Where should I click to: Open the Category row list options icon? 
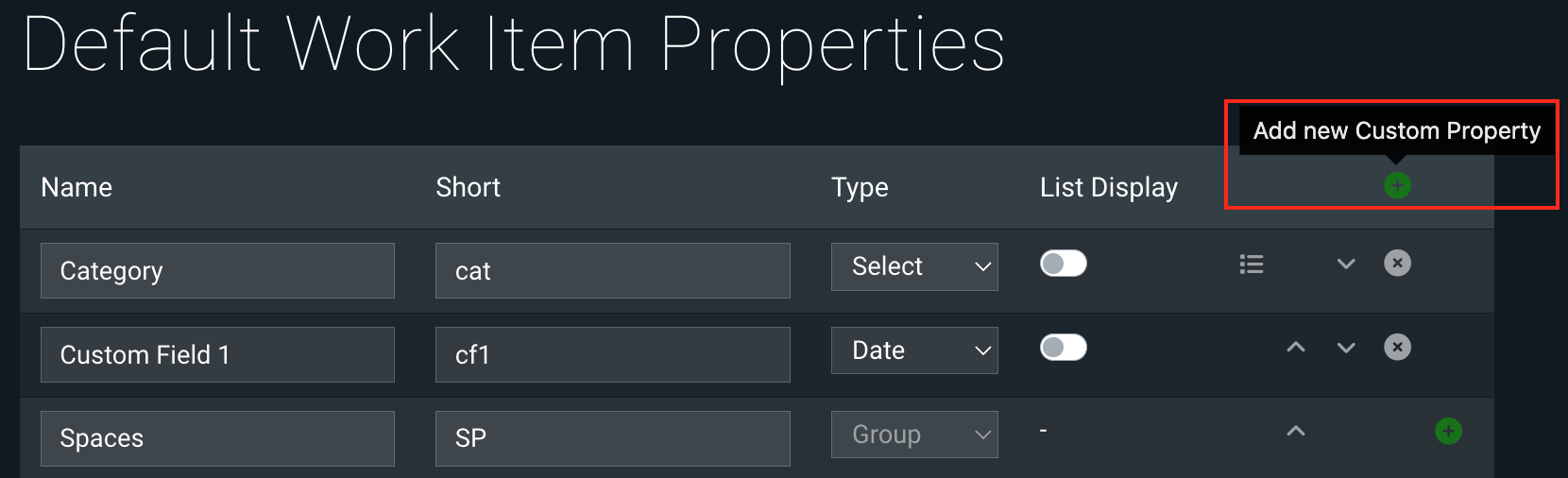1252,265
